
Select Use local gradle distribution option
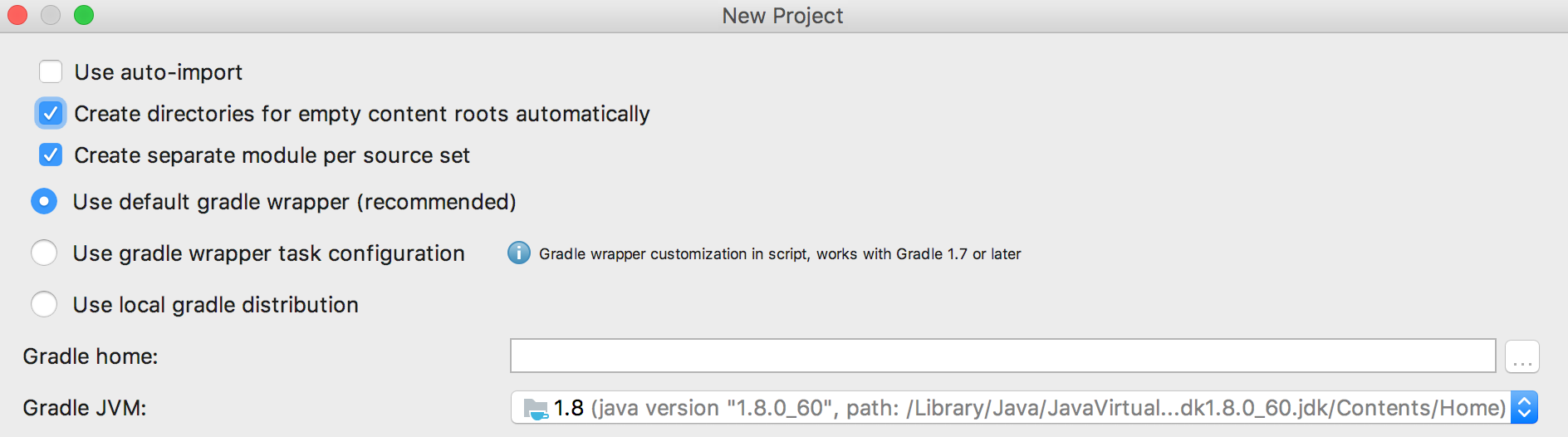click(44, 305)
